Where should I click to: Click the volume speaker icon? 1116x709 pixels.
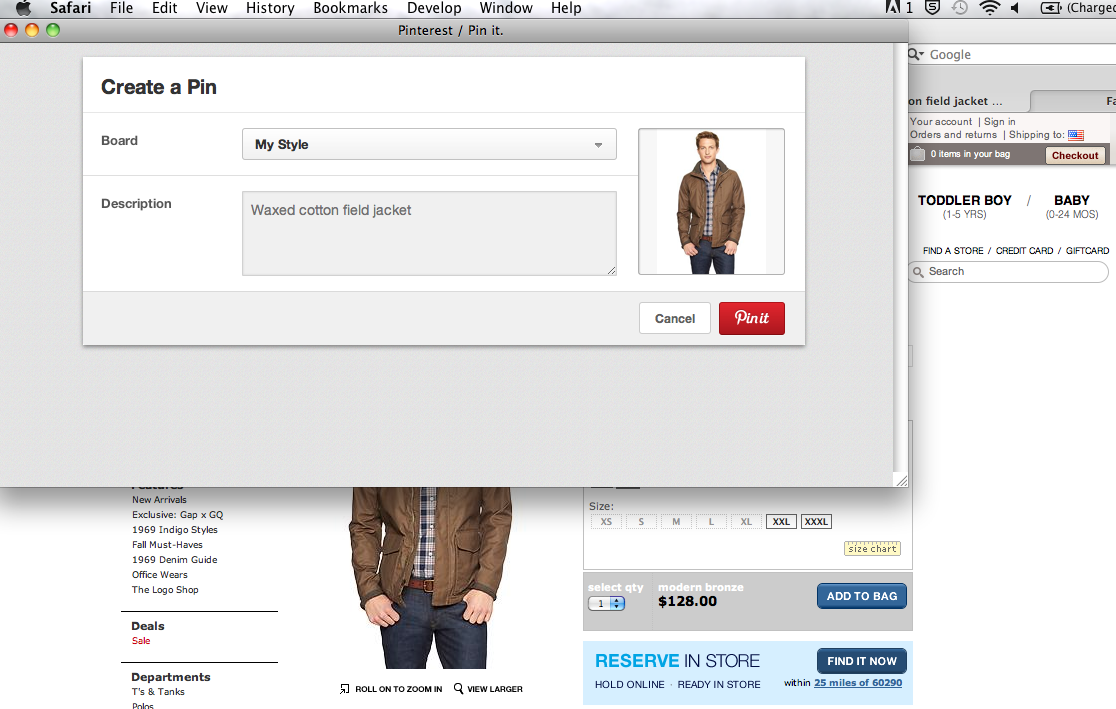coord(1016,8)
